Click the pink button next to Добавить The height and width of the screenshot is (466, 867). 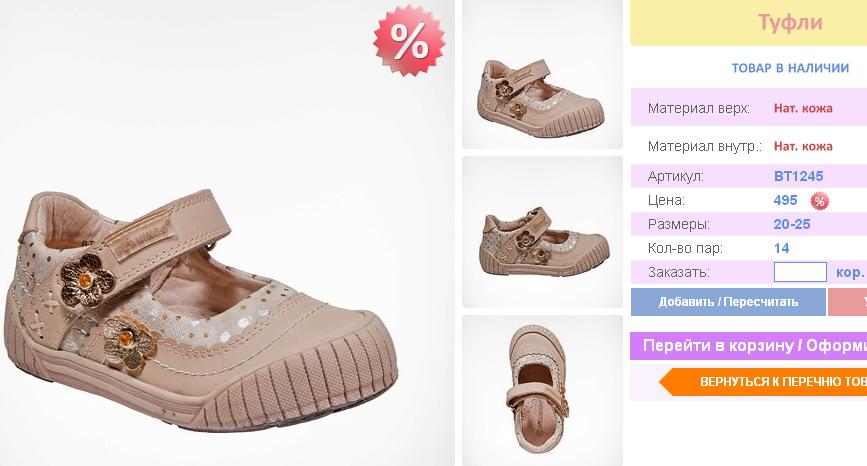click(847, 302)
